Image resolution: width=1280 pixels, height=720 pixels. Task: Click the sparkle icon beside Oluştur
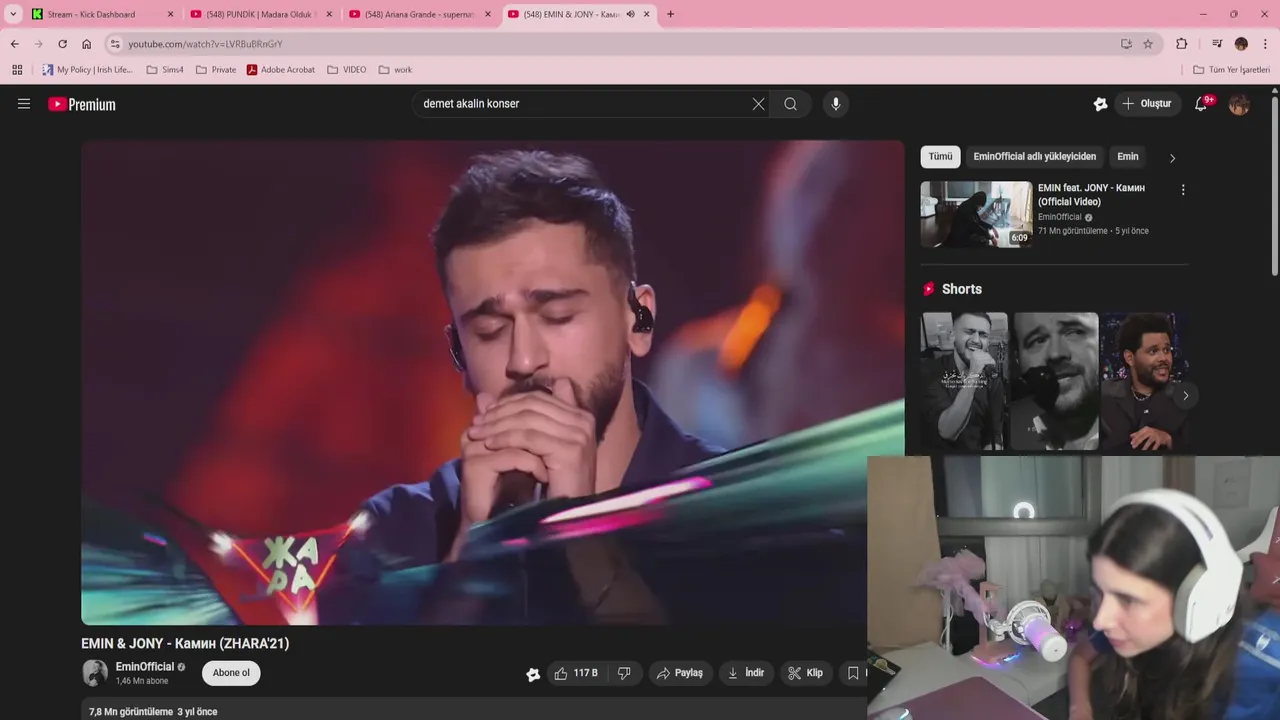tap(1101, 104)
